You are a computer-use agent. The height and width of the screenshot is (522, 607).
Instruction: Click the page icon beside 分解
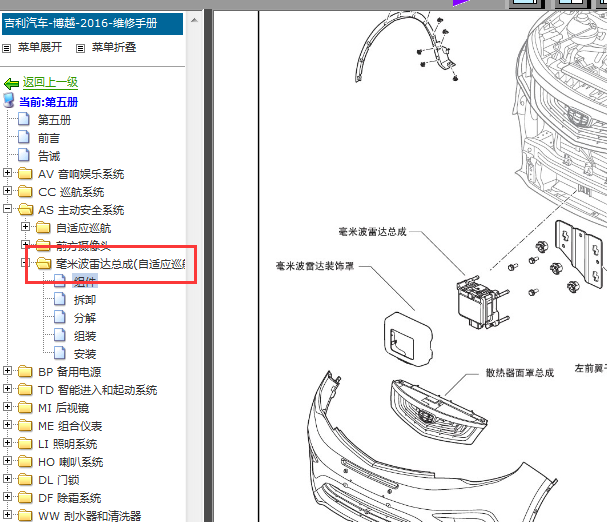[60, 317]
